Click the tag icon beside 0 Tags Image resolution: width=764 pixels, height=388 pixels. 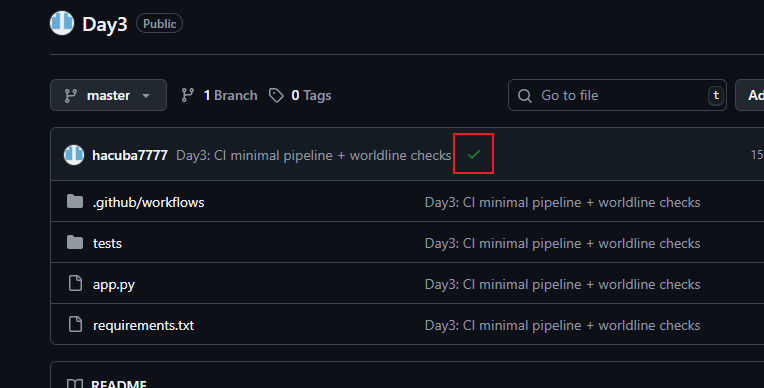(x=276, y=96)
